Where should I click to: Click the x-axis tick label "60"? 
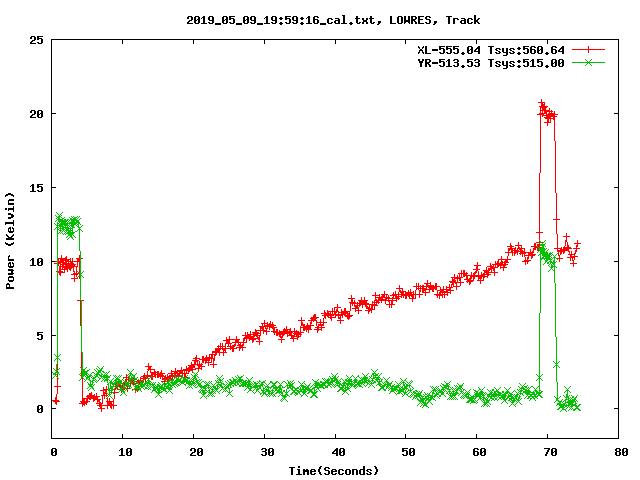[479, 452]
